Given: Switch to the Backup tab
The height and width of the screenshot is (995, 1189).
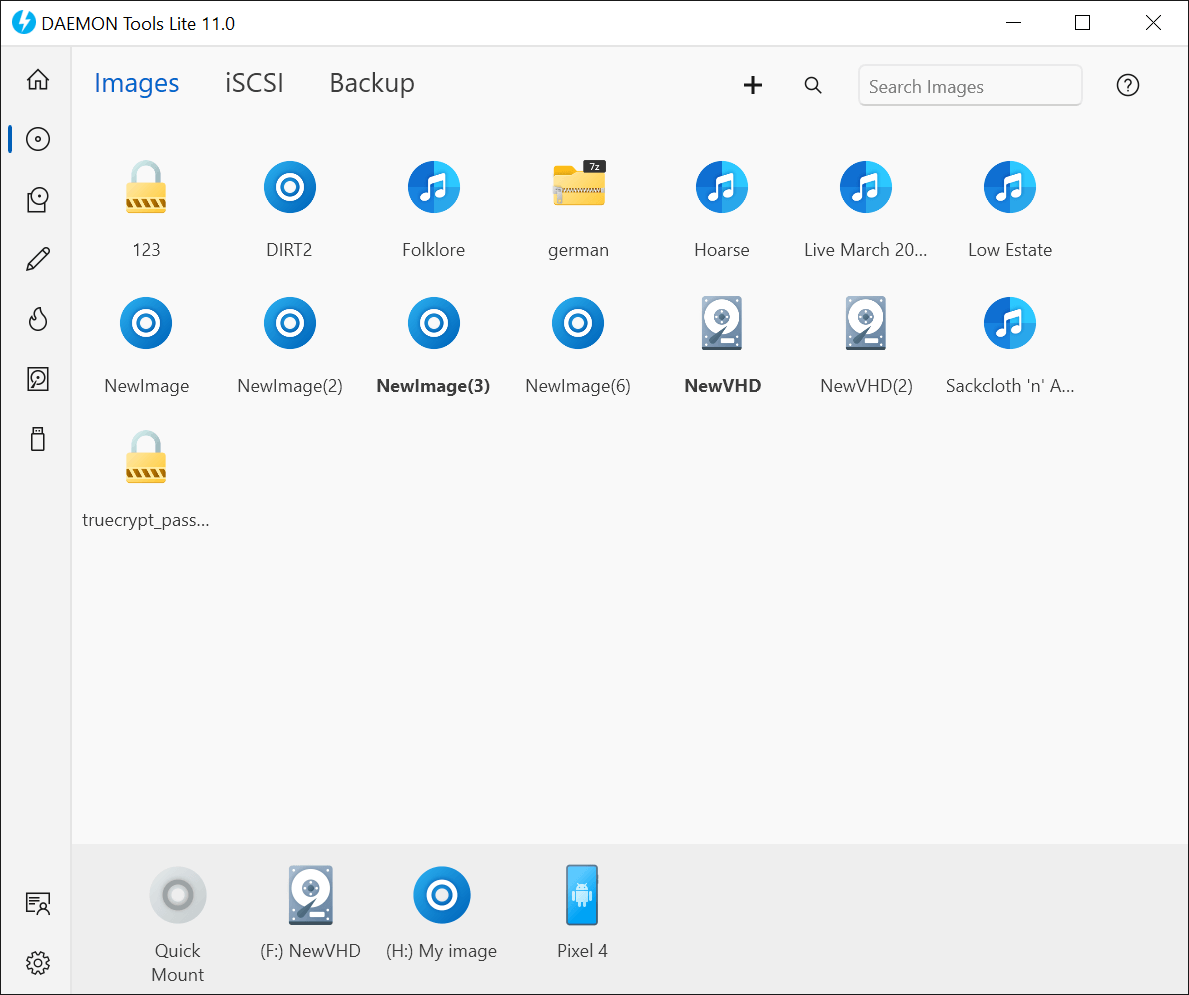Looking at the screenshot, I should [x=371, y=84].
